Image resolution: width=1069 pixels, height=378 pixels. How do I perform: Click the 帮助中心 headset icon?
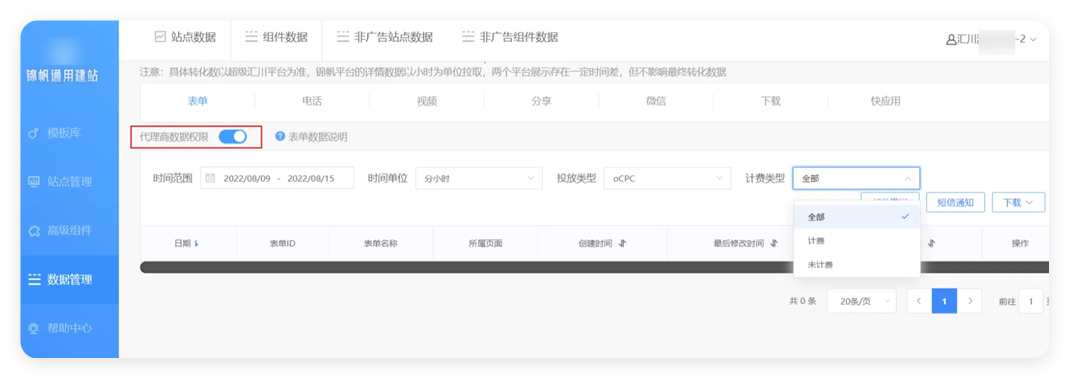(33, 328)
